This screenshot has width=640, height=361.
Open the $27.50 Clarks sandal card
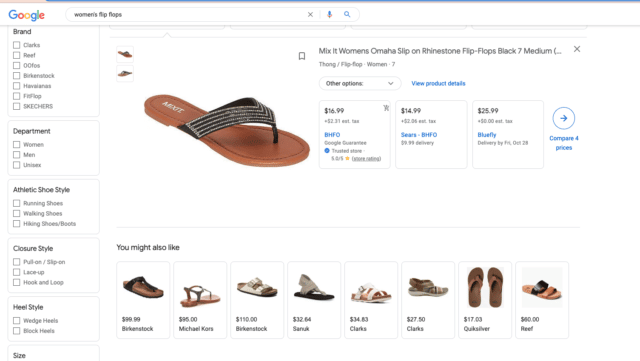pos(428,300)
